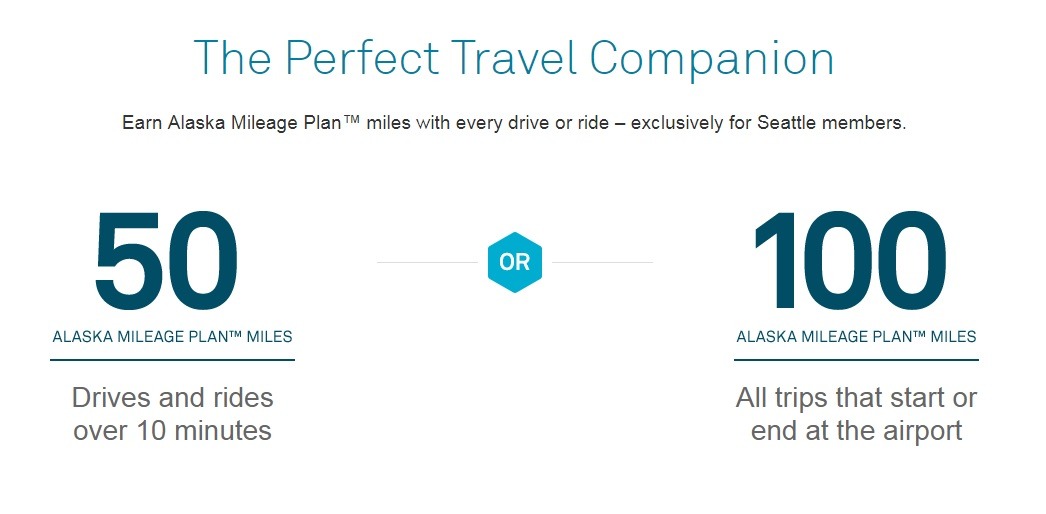
Task: Click the Drives and rides description
Action: [x=172, y=414]
